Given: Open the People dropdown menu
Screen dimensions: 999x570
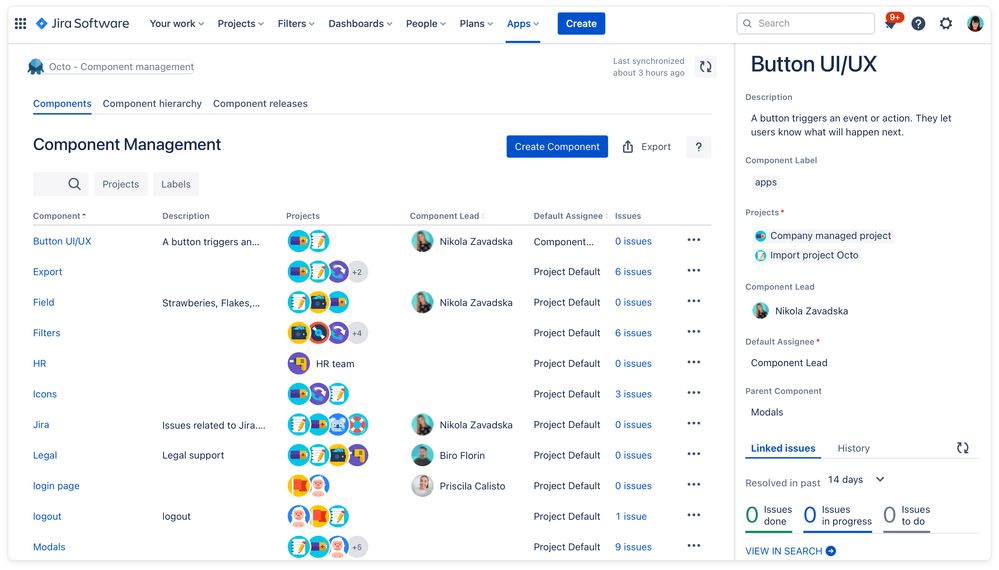Looking at the screenshot, I should click(426, 24).
